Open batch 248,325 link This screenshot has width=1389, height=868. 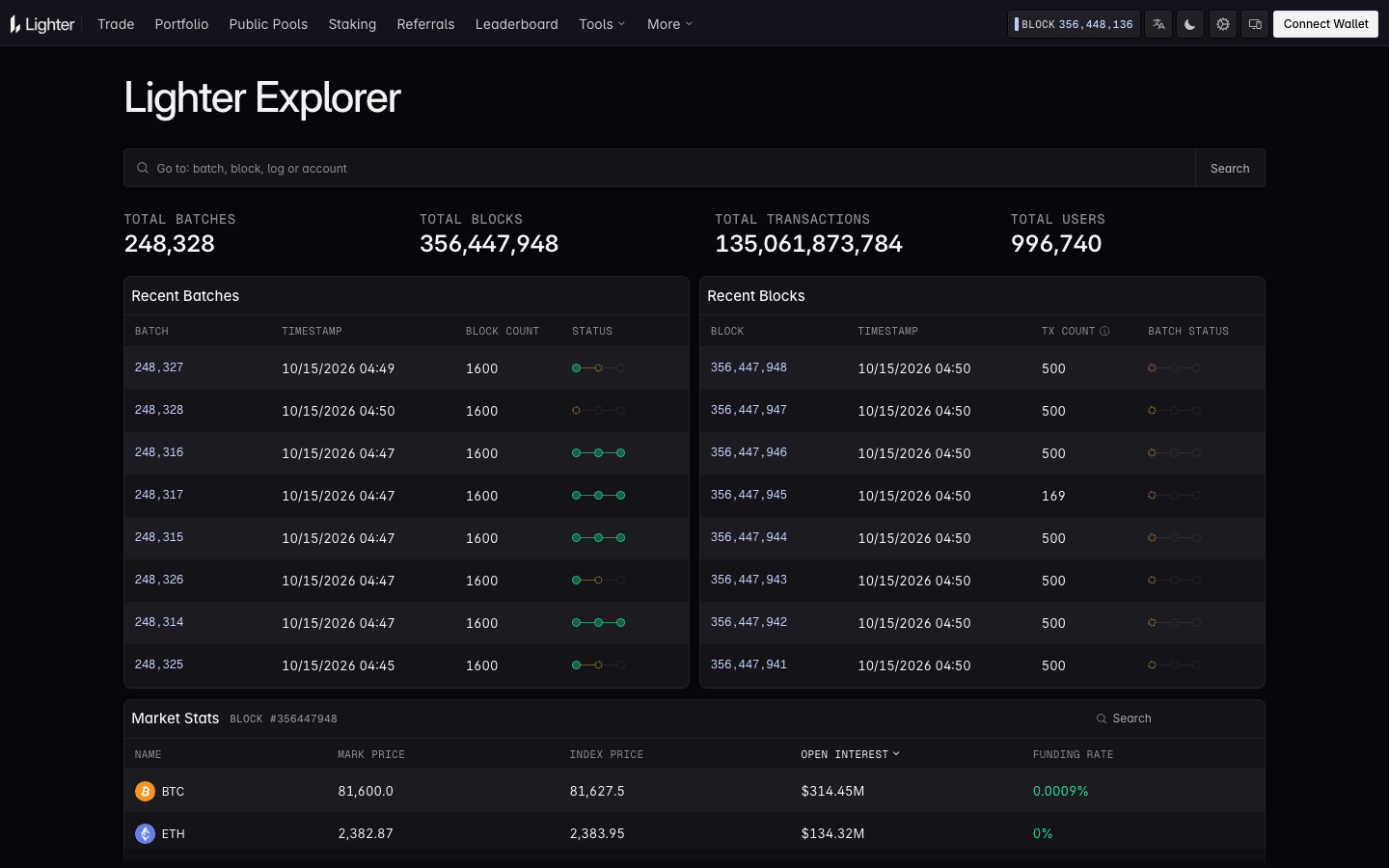pos(159,665)
